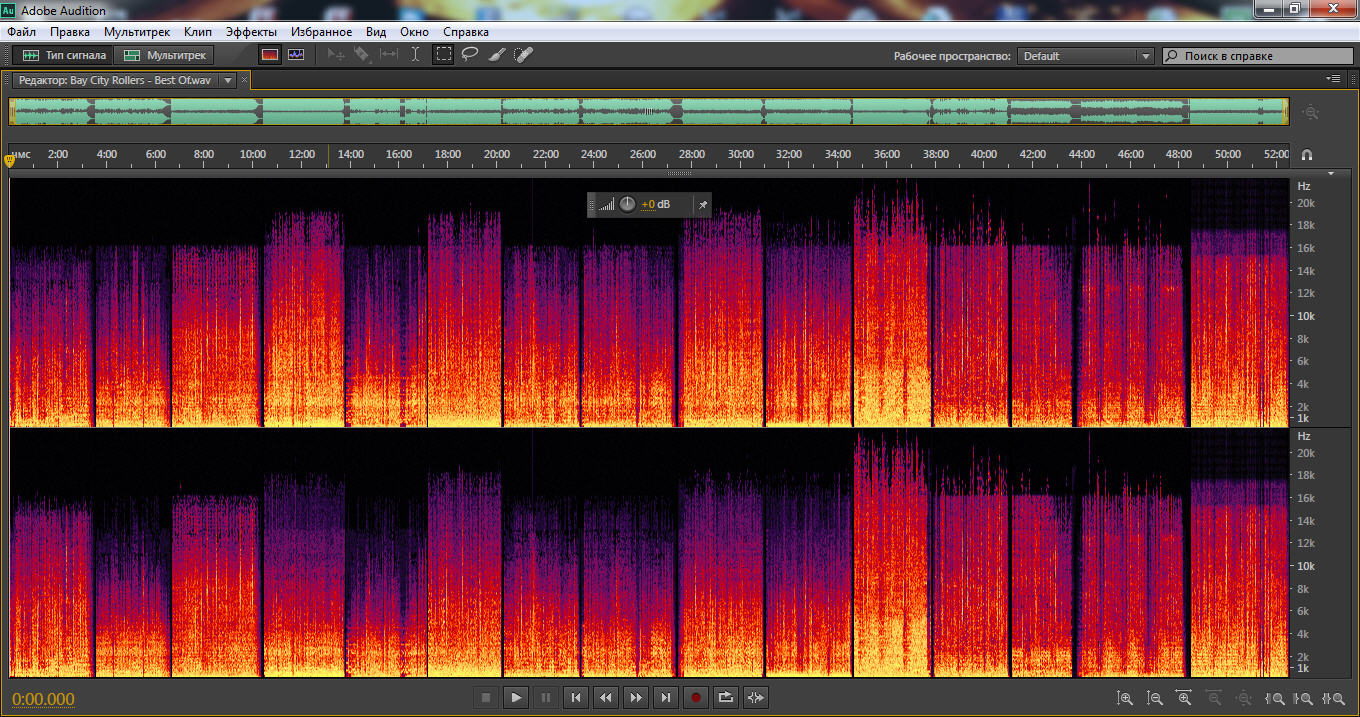Adjust the floating volume gain knob

[627, 204]
